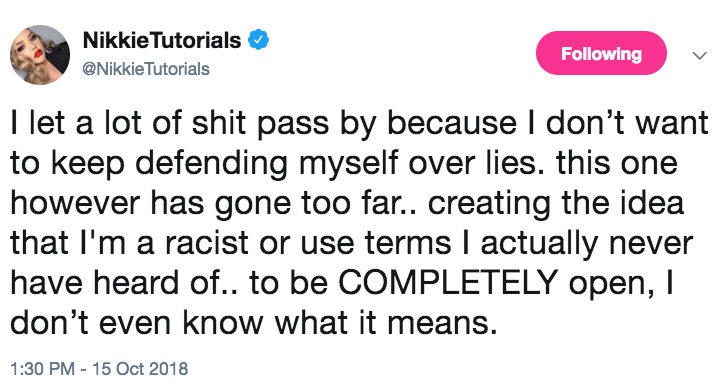The width and height of the screenshot is (727, 391).
Task: Click the blue verified checkmark badge
Action: coord(259,40)
